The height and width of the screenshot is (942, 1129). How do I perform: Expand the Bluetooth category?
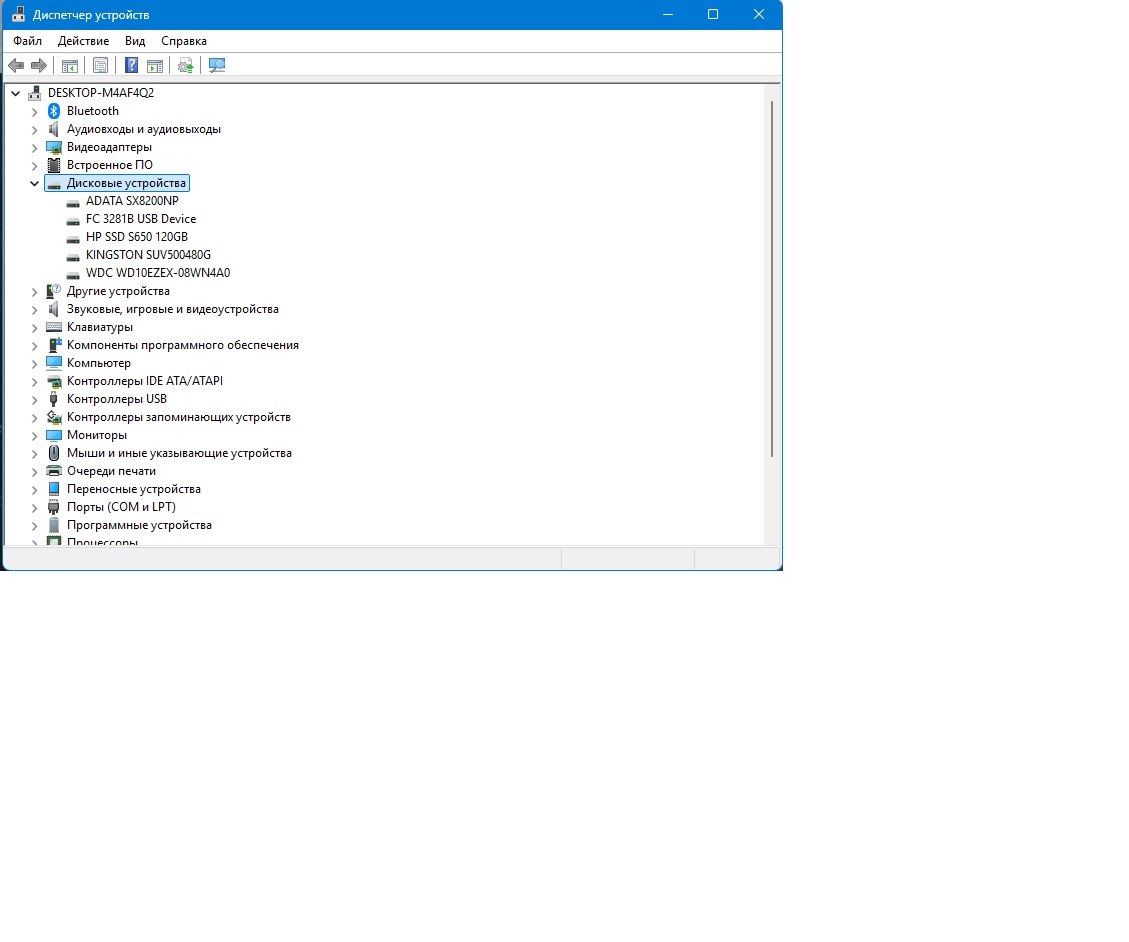coord(35,112)
